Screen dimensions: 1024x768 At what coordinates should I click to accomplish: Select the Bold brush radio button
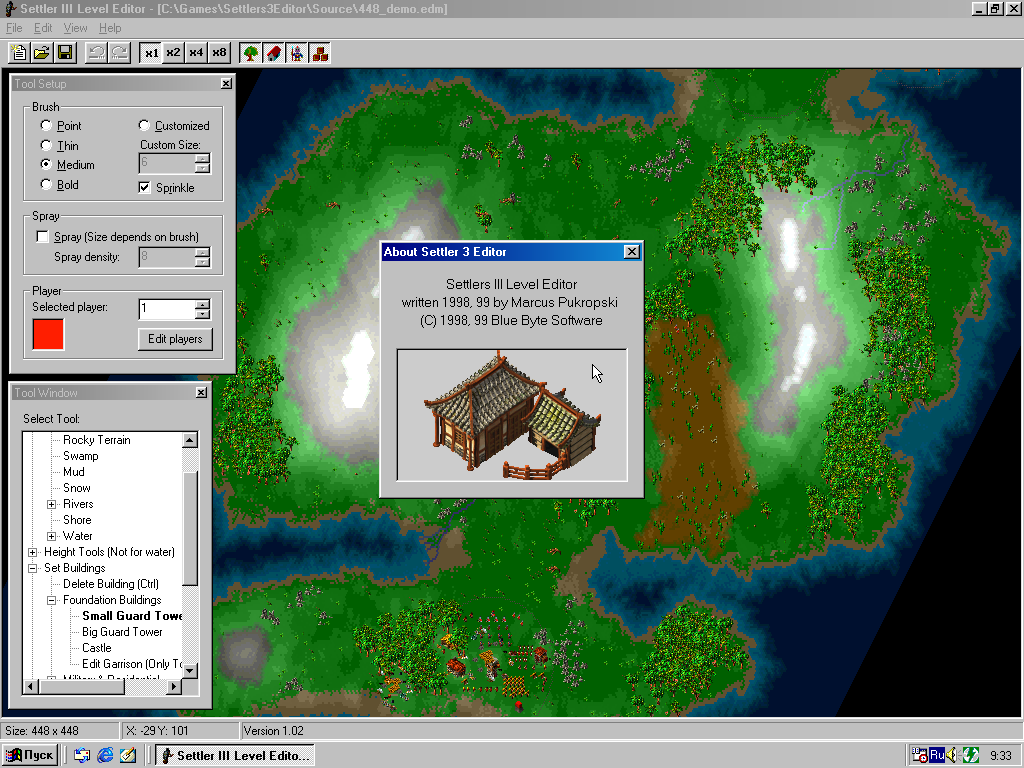[x=46, y=184]
